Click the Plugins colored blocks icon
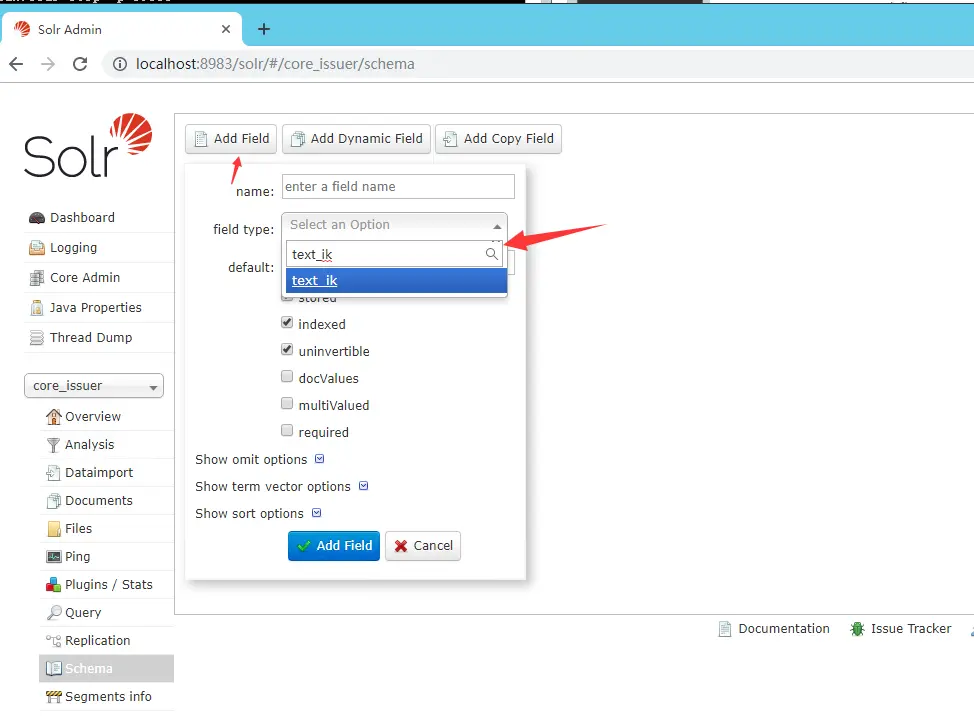Screen dimensions: 974x721 (53, 584)
